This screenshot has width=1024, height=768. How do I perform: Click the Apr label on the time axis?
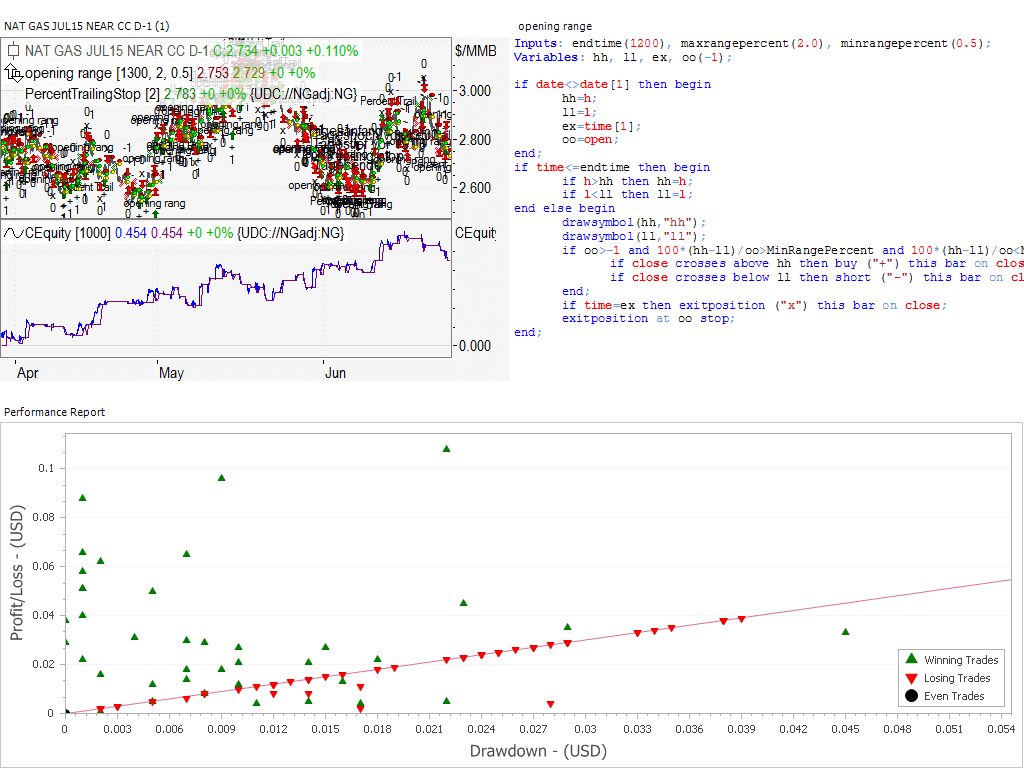tap(27, 373)
